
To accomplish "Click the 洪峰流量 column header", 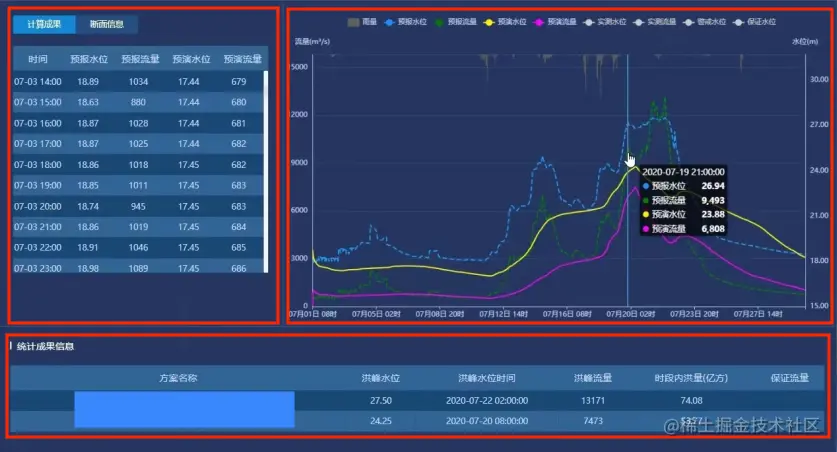I will 593,378.
